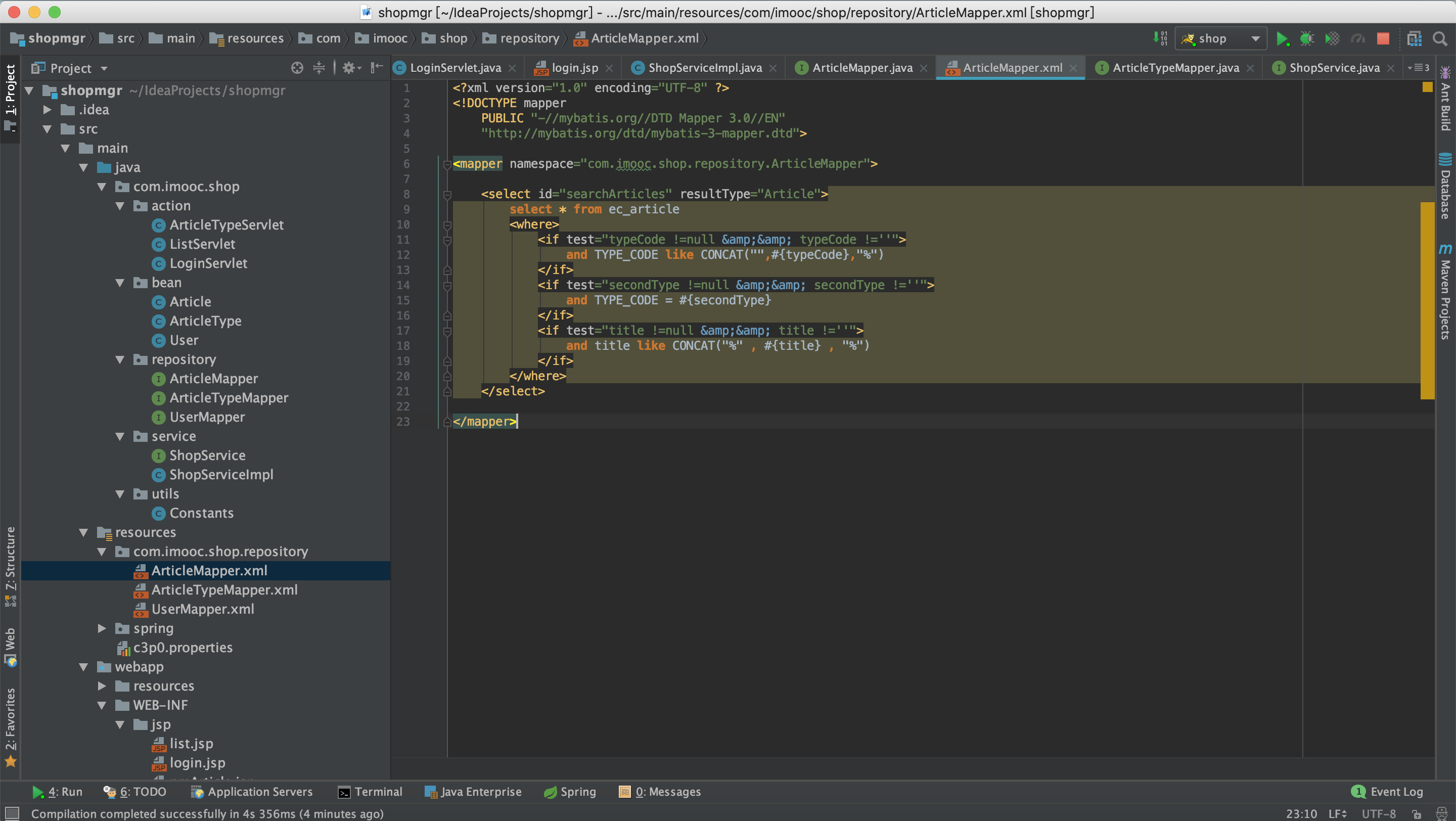Open the shop run configuration dropdown

click(x=1221, y=38)
